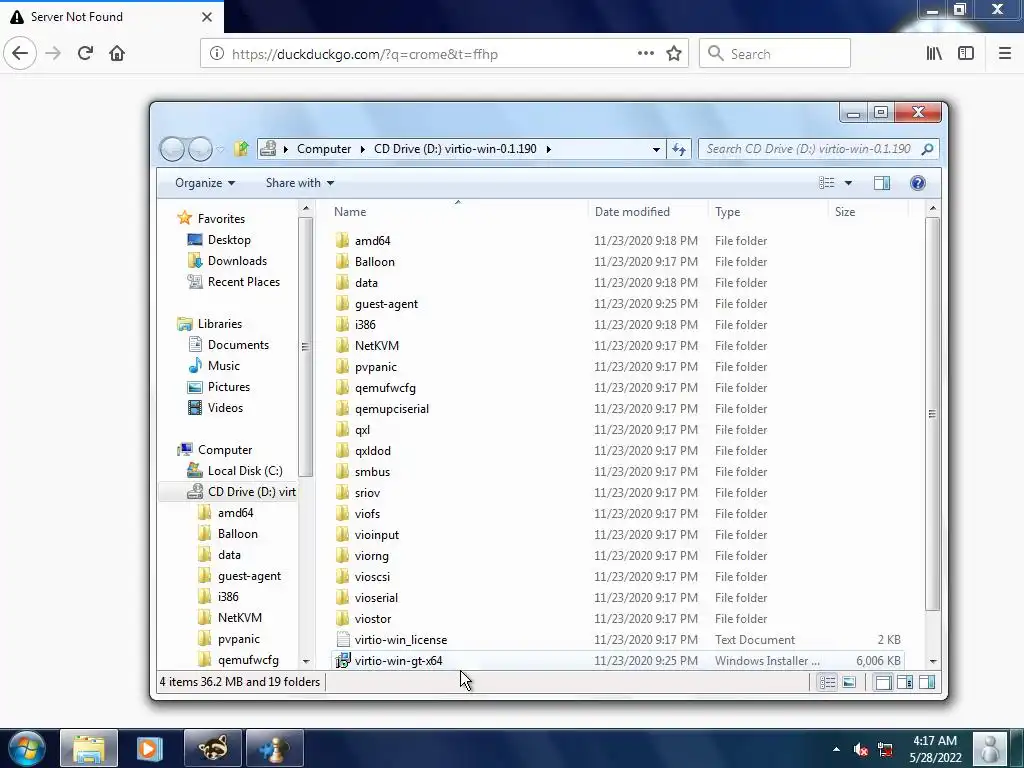The image size is (1024, 768).
Task: Click the network tray icon
Action: [885, 749]
